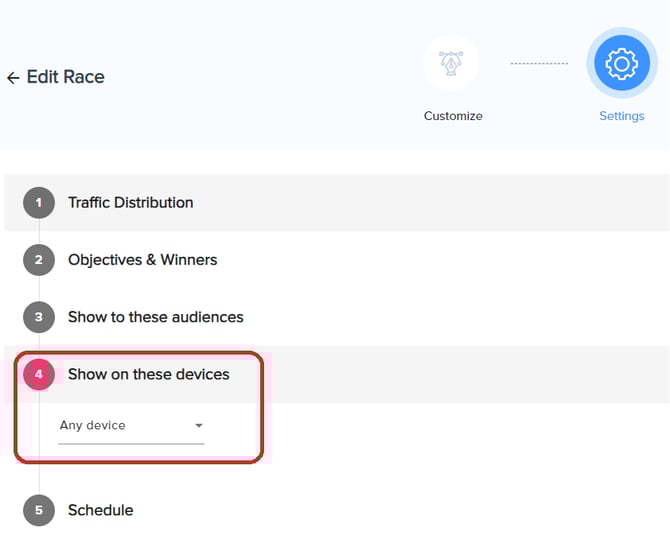This screenshot has height=547, width=670.
Task: Collapse the Show on these devices section
Action: [x=149, y=375]
